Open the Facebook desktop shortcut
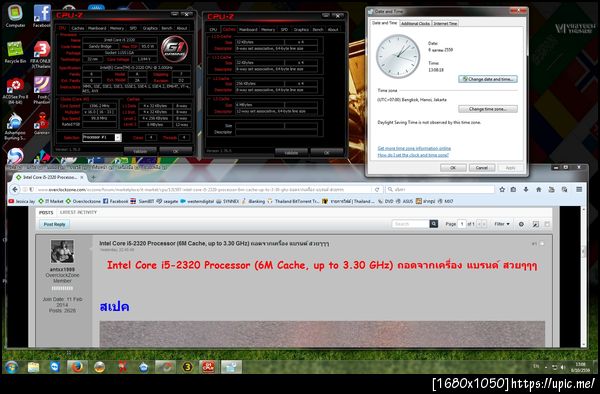 tap(42, 16)
